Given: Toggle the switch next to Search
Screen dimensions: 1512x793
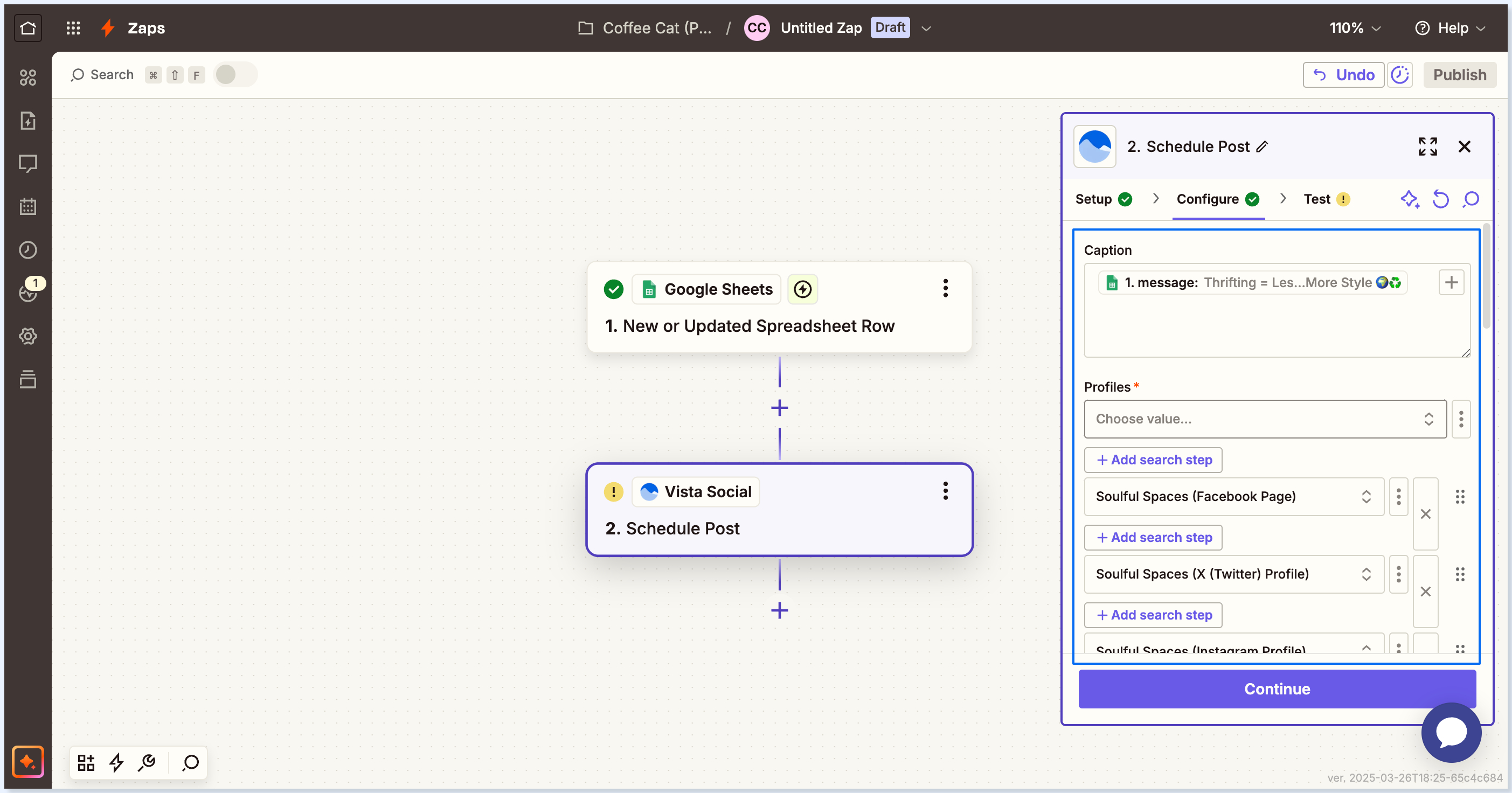Looking at the screenshot, I should click(x=235, y=74).
